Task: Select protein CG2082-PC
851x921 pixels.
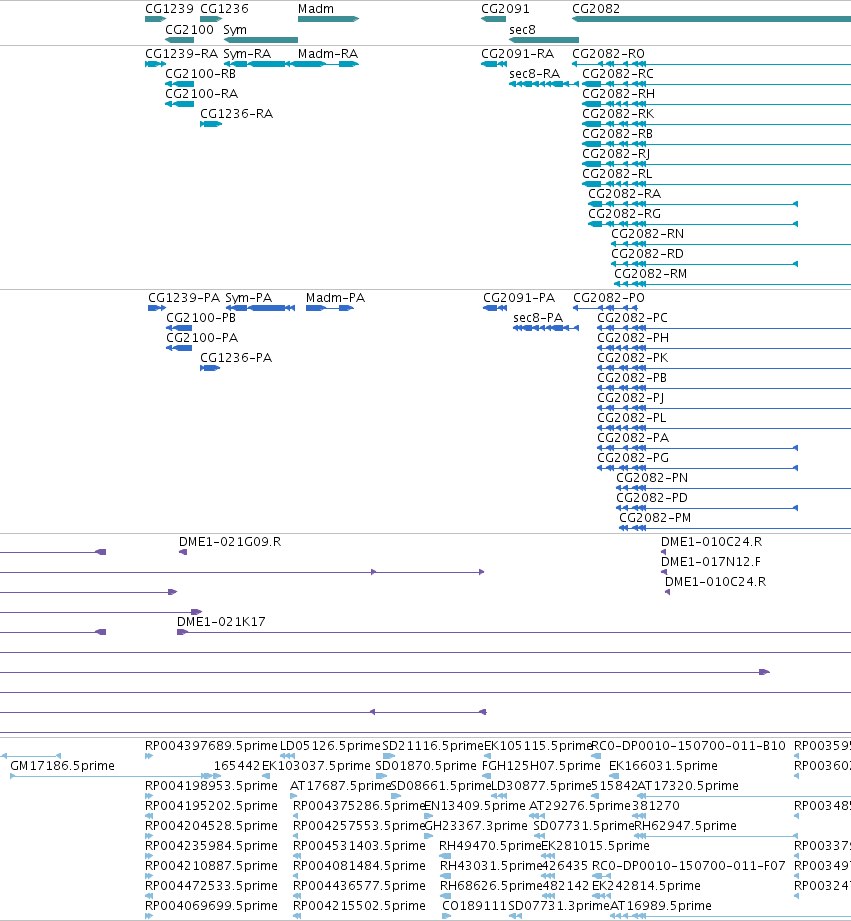Action: pyautogui.click(x=633, y=318)
